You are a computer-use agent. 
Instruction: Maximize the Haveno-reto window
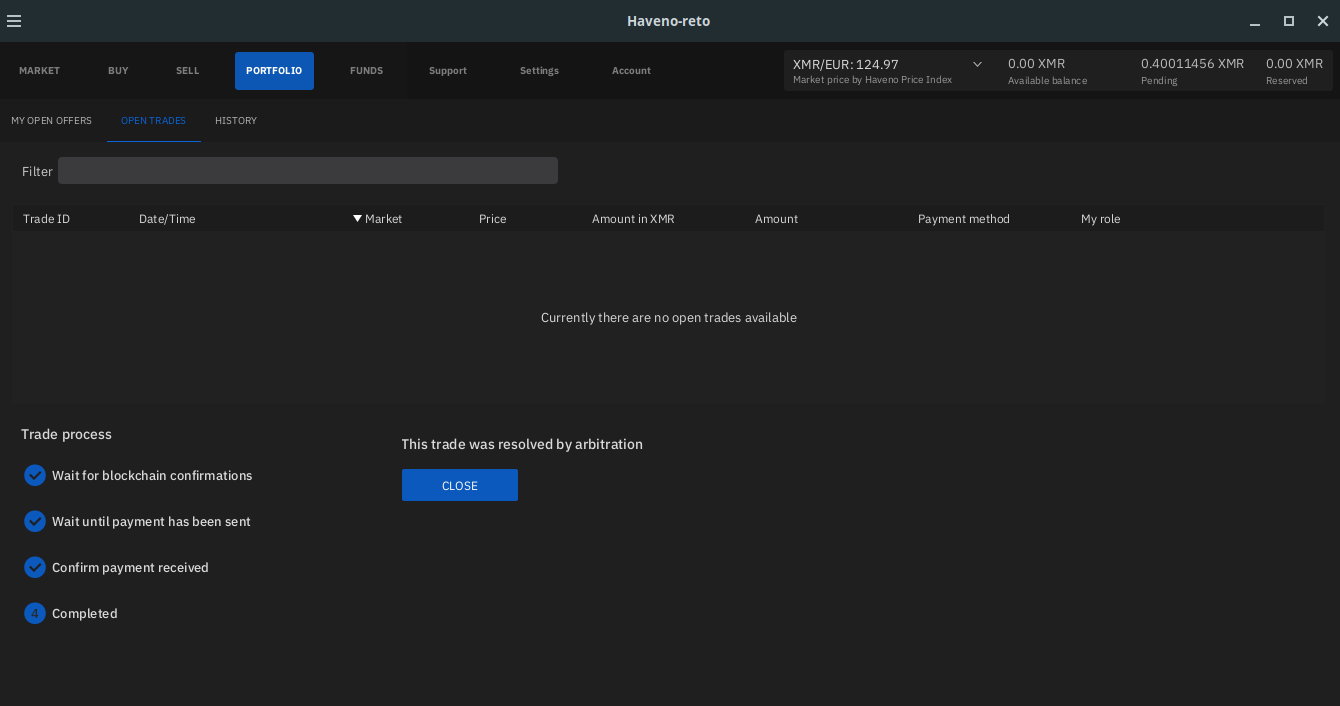[1289, 21]
